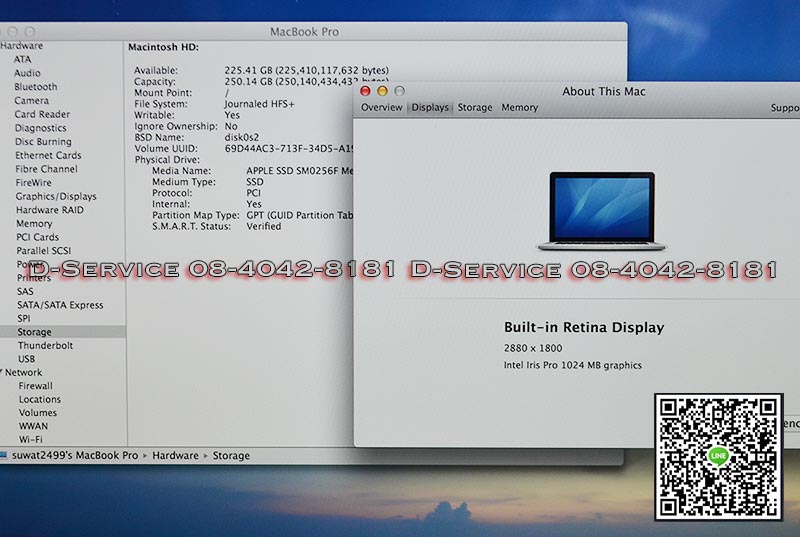Switch to the Memory tab in About This Mac
The height and width of the screenshot is (537, 800).
(519, 108)
